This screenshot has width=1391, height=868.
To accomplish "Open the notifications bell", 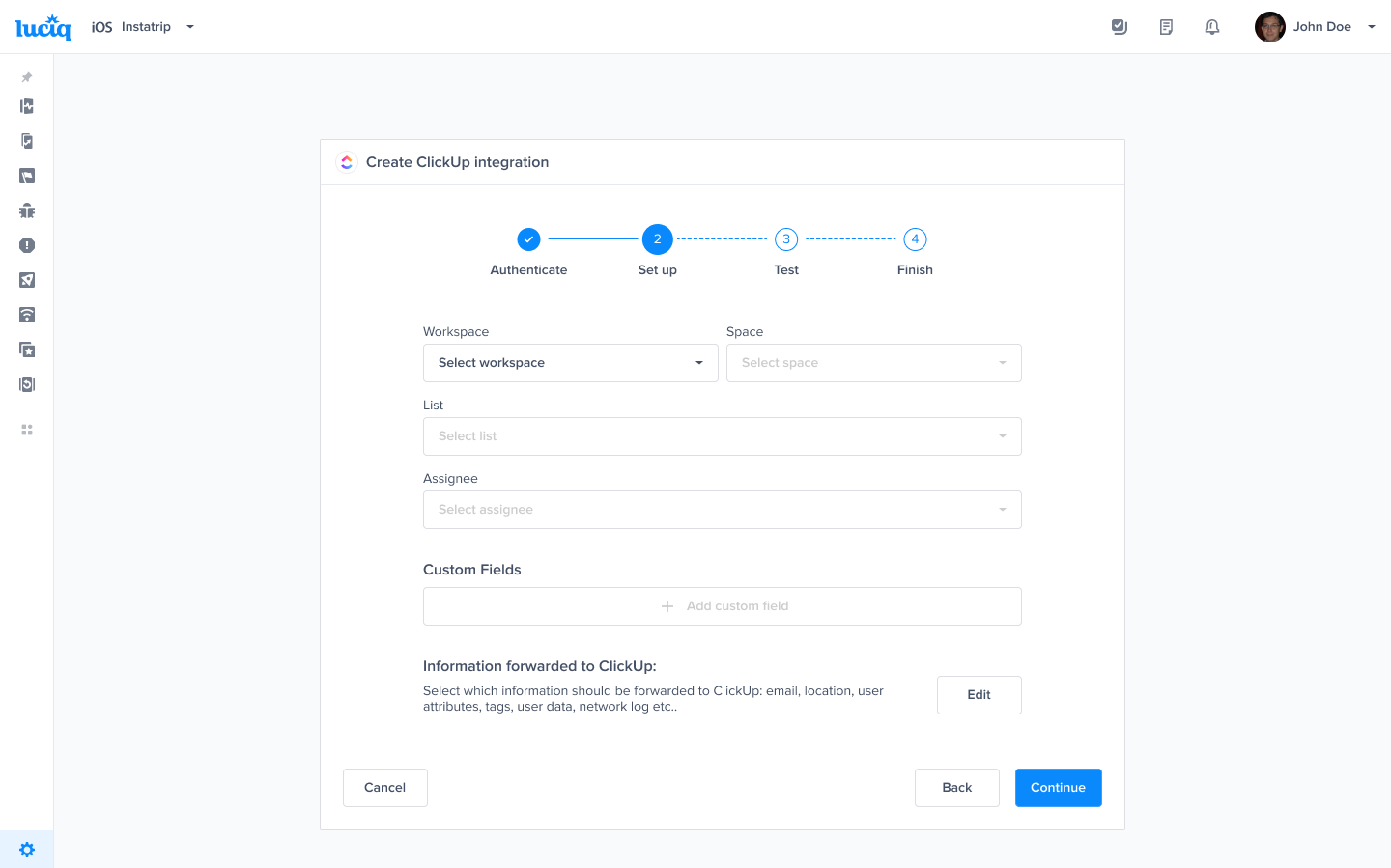I will tap(1212, 26).
